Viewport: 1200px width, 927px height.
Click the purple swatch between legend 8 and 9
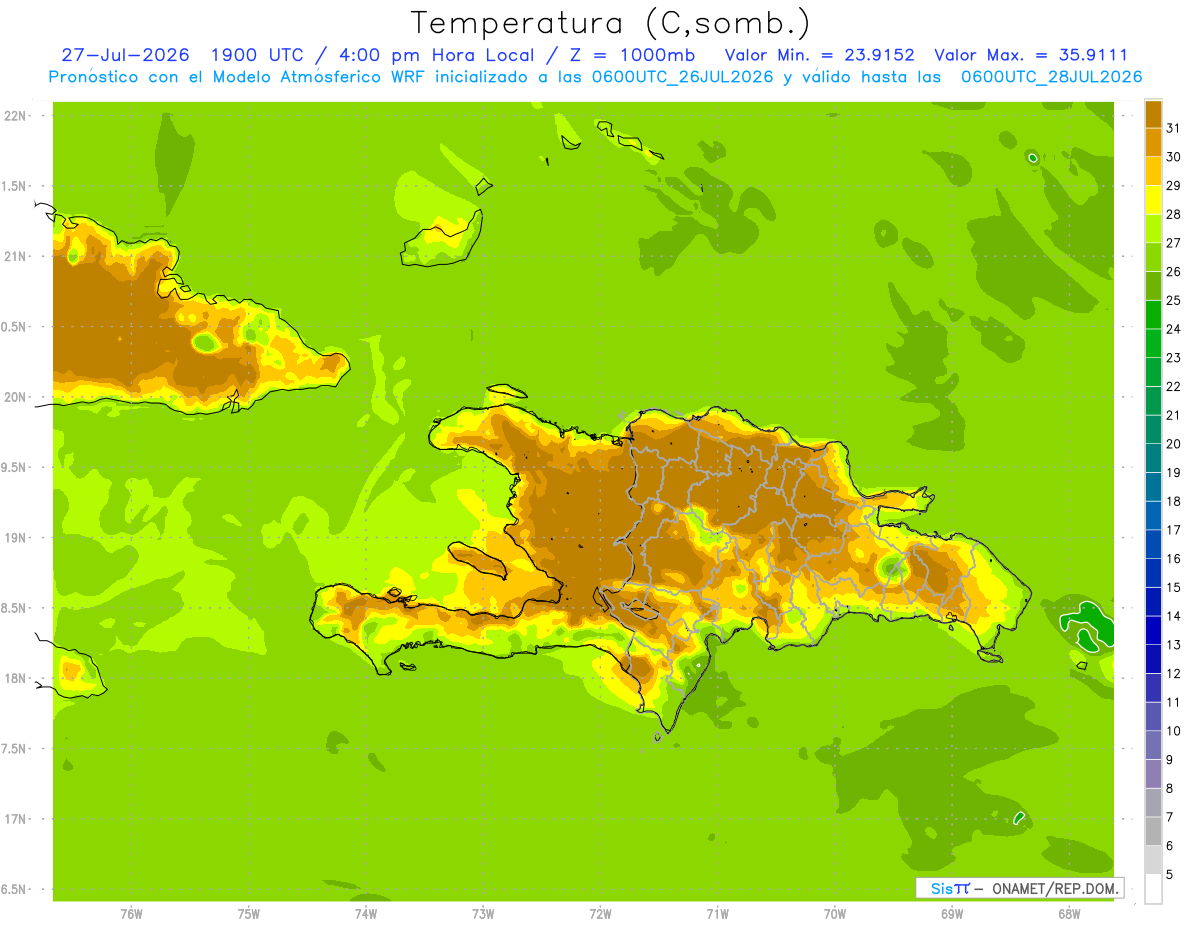click(1153, 774)
